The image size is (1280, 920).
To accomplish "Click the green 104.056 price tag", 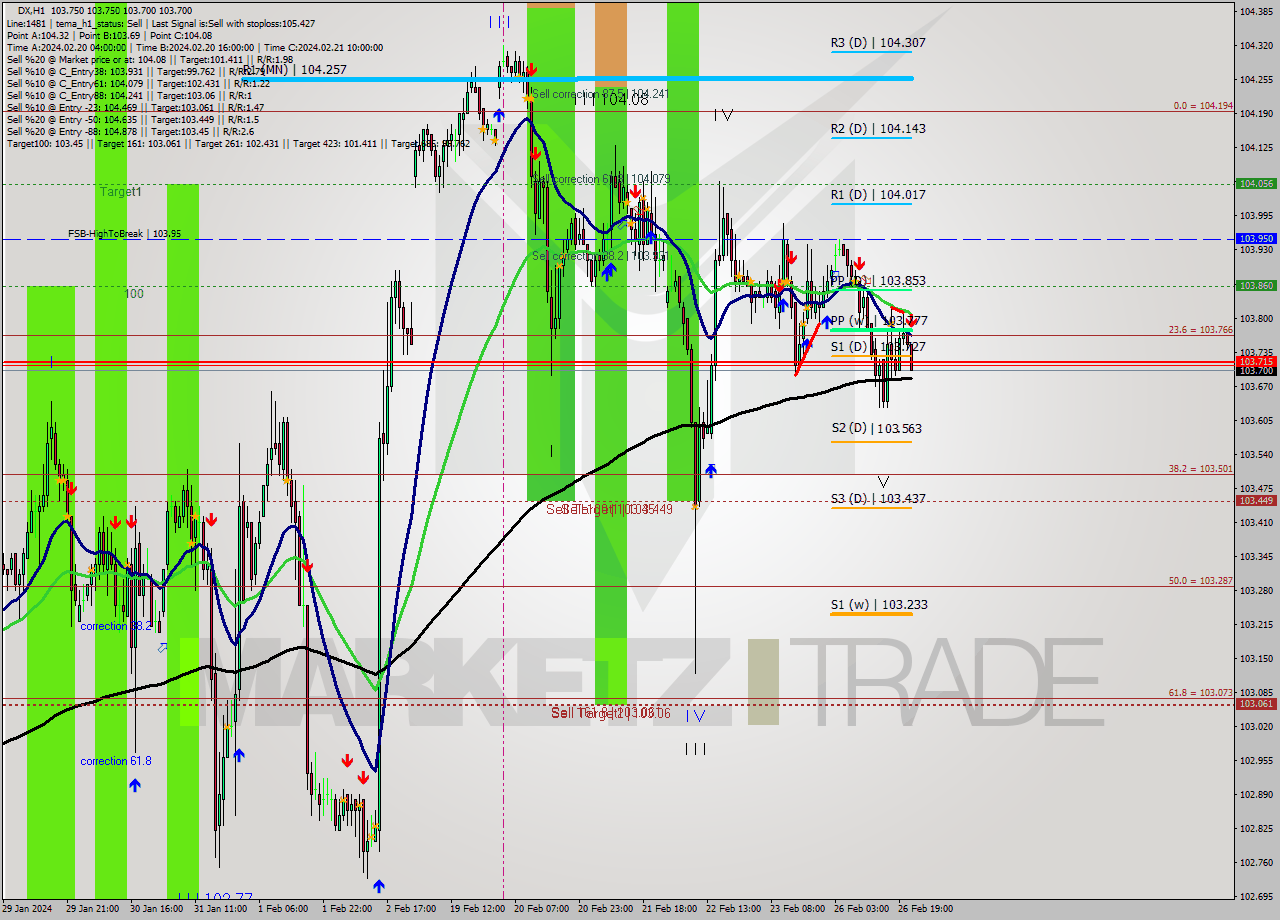I will [1257, 184].
